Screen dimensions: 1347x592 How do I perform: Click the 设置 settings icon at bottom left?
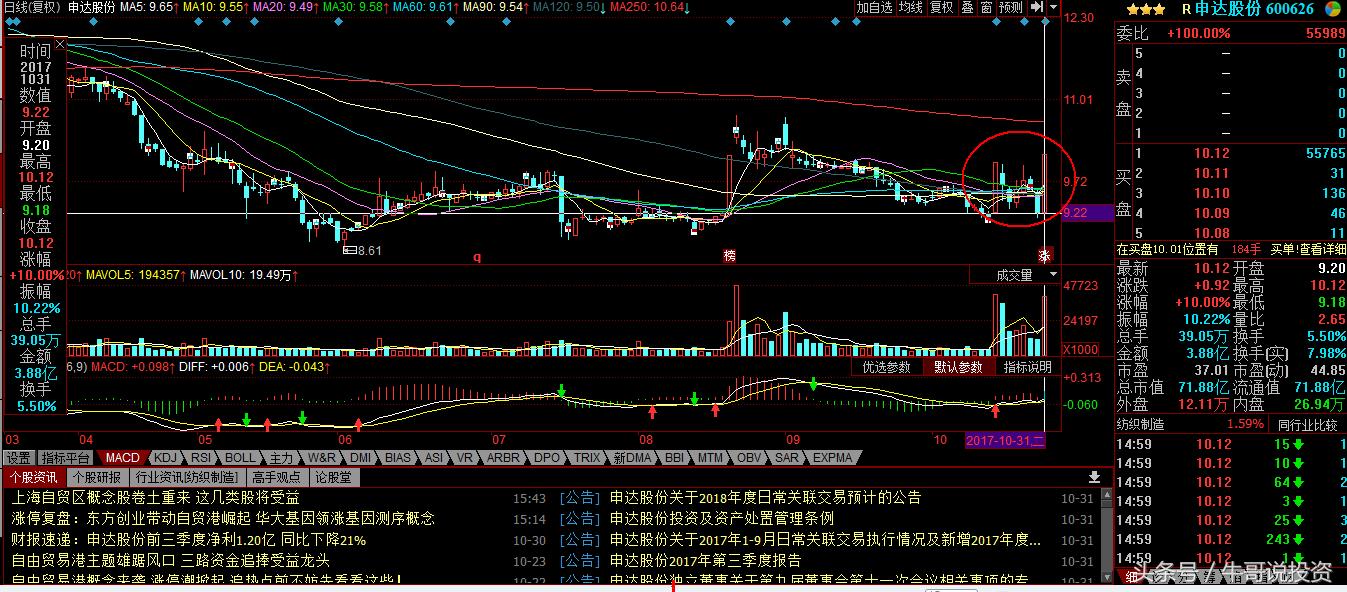point(20,458)
